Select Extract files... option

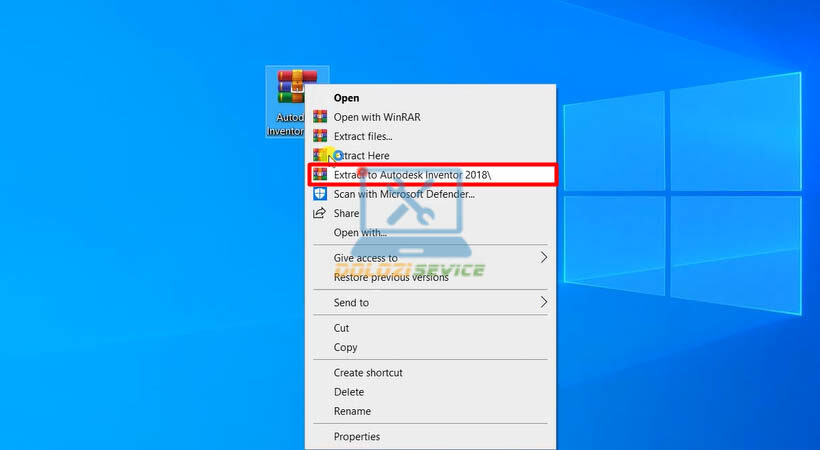point(363,136)
